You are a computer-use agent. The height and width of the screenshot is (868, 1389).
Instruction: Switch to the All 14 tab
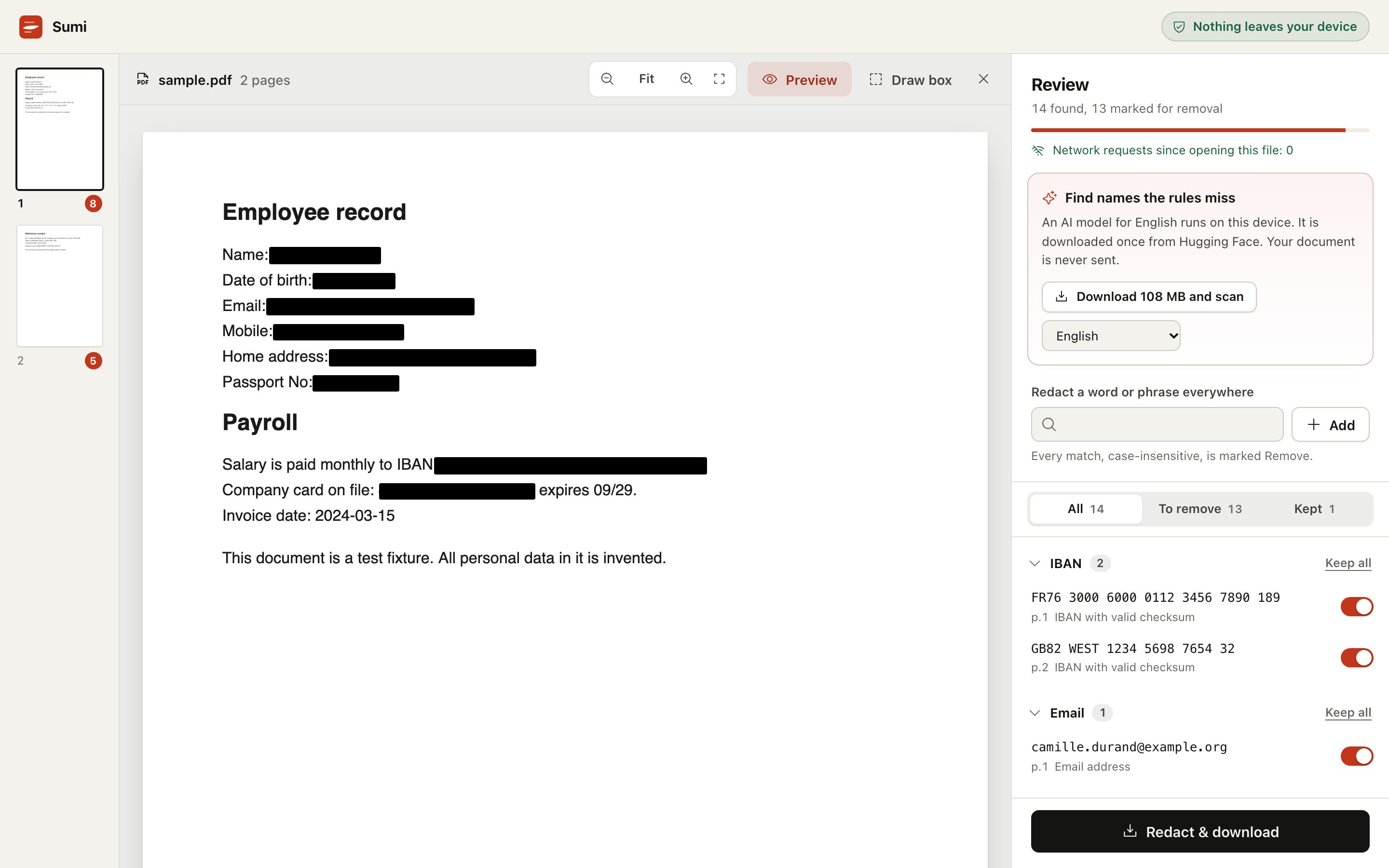click(1085, 509)
